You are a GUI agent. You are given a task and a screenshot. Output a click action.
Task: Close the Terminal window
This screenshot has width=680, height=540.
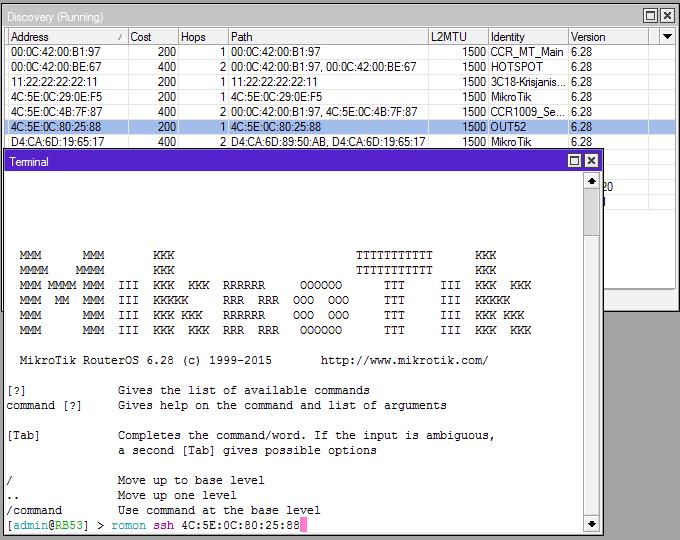(591, 161)
